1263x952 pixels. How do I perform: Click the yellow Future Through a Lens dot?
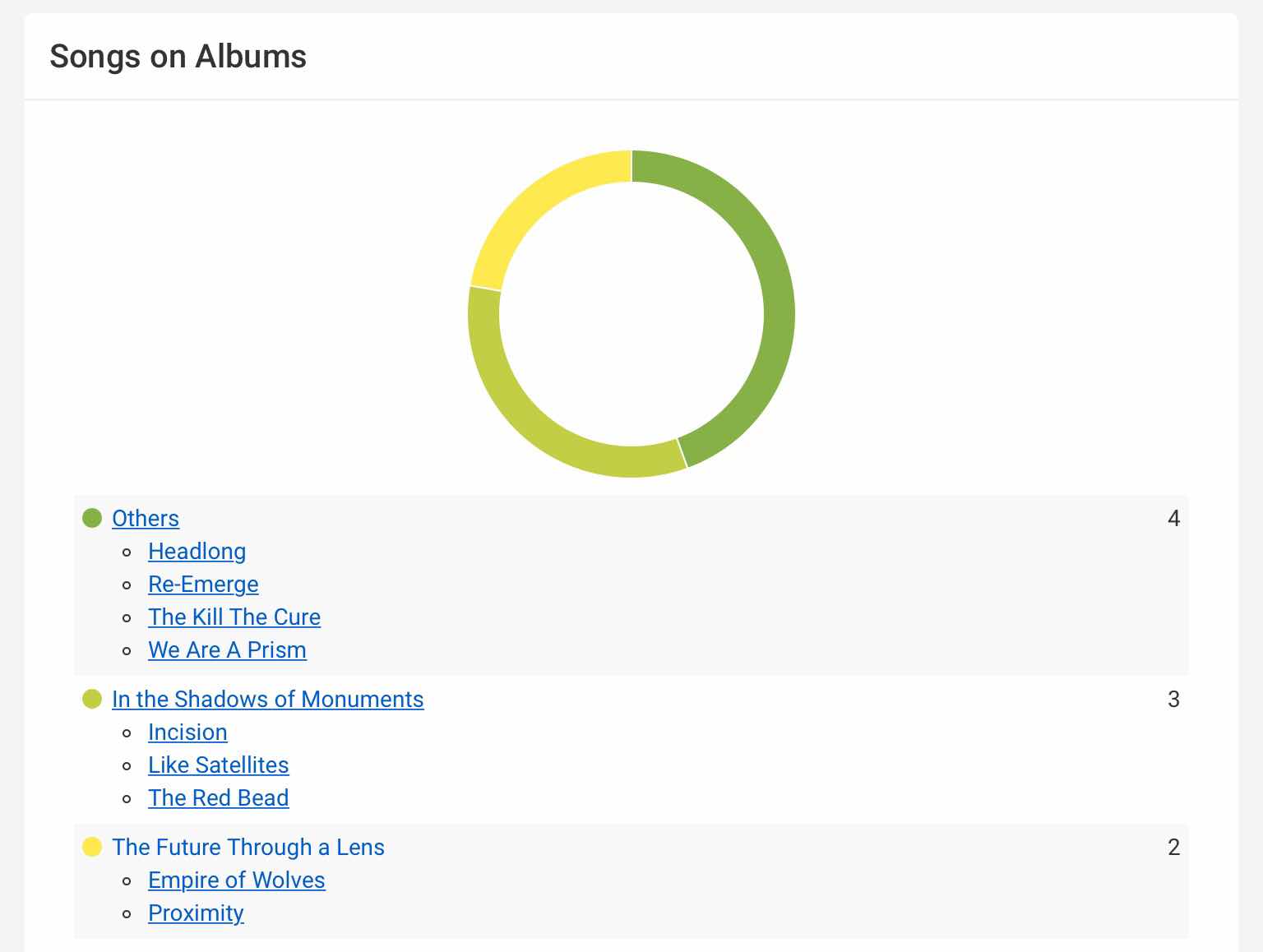point(92,847)
